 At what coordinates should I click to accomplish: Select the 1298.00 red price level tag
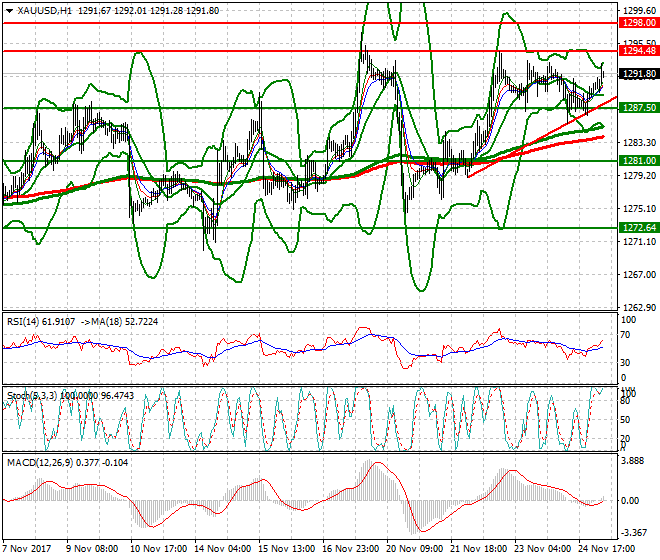pyautogui.click(x=638, y=22)
